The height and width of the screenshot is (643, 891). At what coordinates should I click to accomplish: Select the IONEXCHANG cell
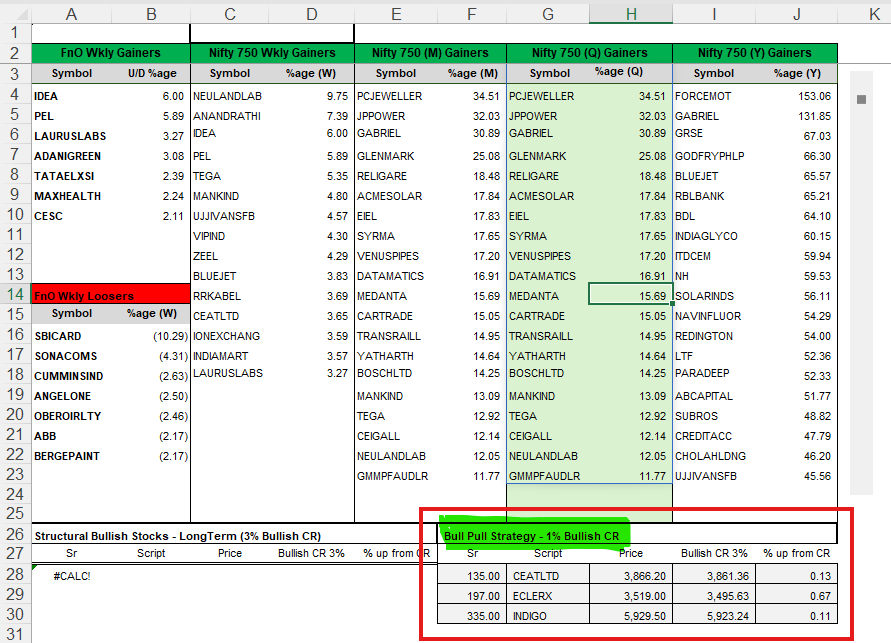click(x=230, y=336)
